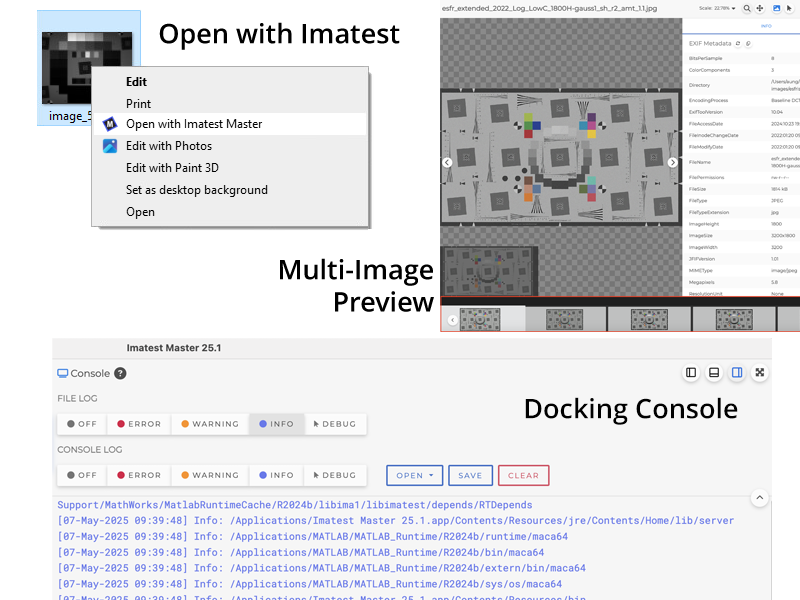Click the Photos app icon in context menu
Viewport: 800px width, 600px height.
pos(110,146)
